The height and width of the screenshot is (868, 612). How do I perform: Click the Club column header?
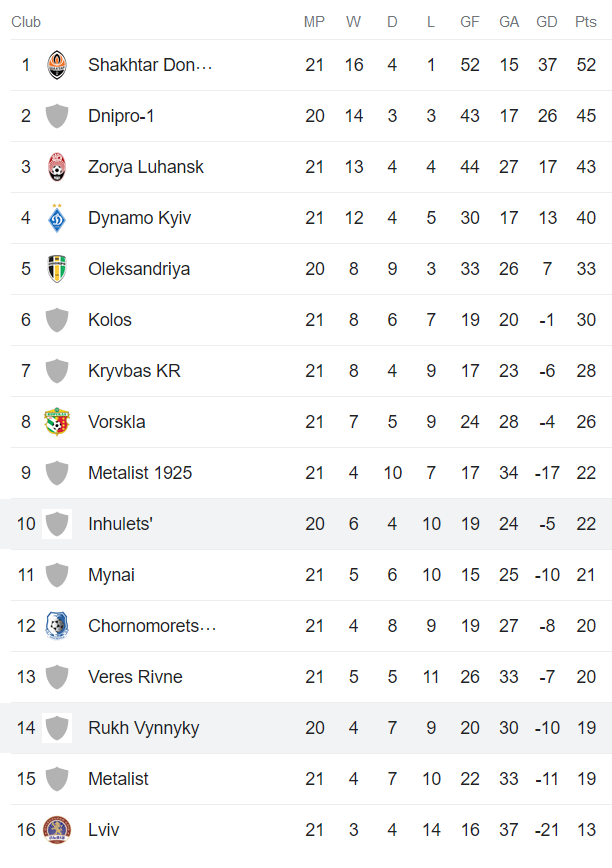click(26, 22)
